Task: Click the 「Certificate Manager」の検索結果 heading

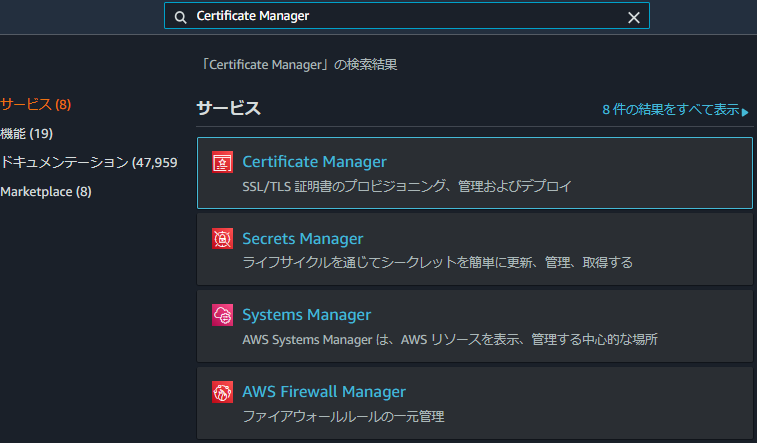Action: click(x=298, y=65)
